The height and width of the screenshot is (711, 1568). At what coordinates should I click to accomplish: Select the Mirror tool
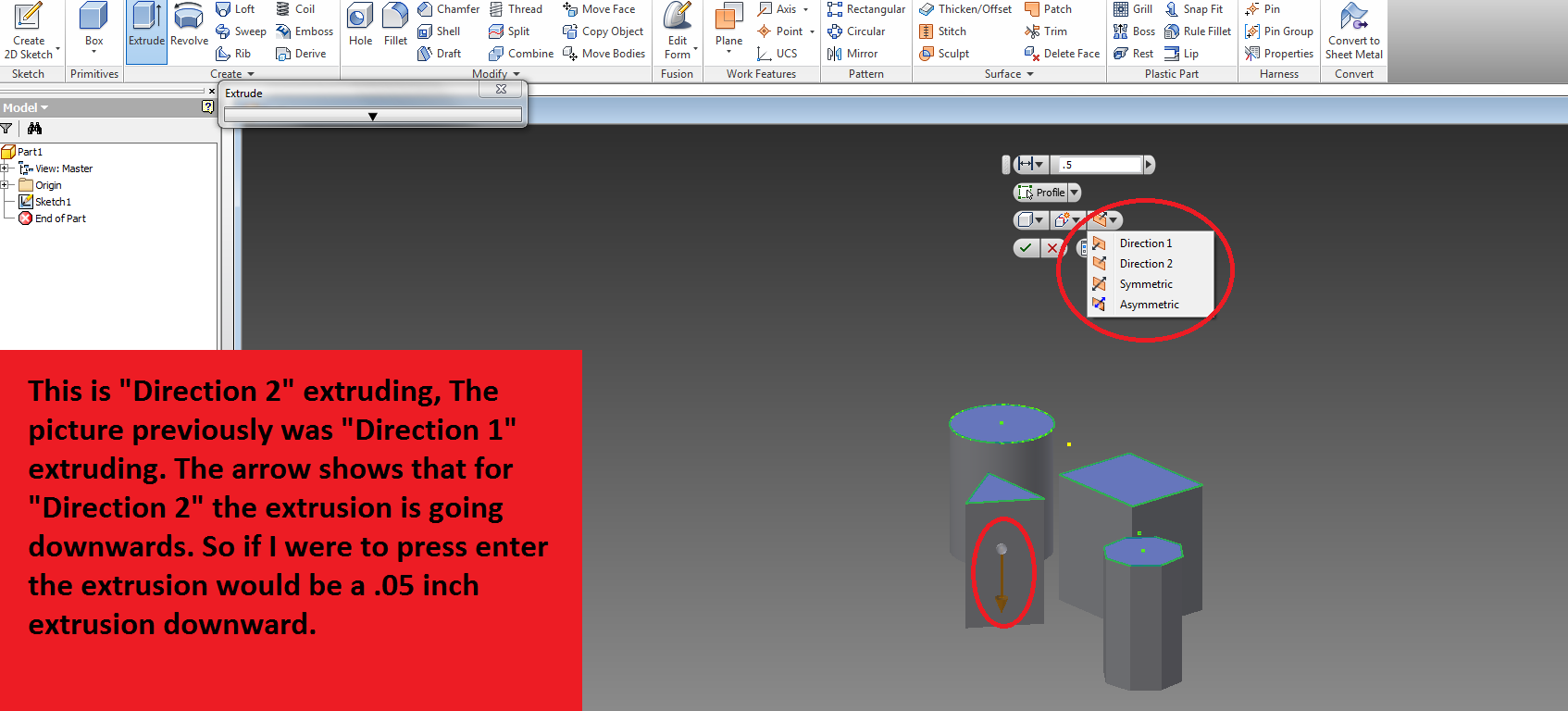pos(852,54)
